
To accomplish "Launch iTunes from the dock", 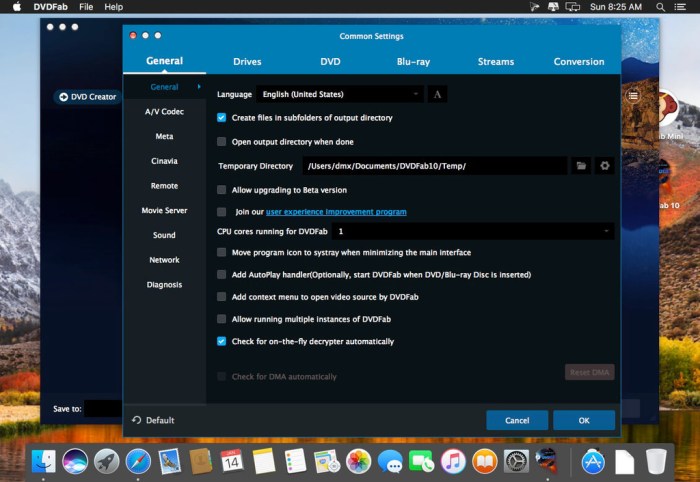I will 453,461.
